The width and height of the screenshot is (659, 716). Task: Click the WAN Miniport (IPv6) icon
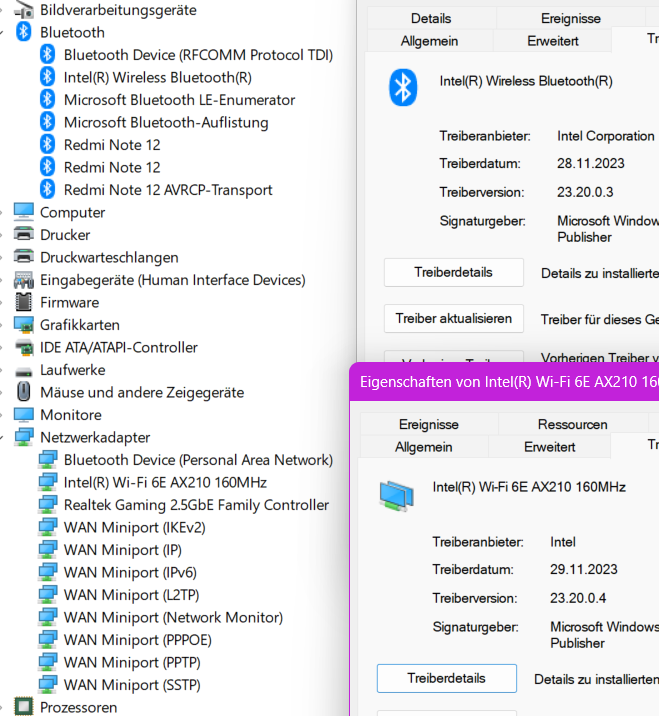pyautogui.click(x=47, y=572)
